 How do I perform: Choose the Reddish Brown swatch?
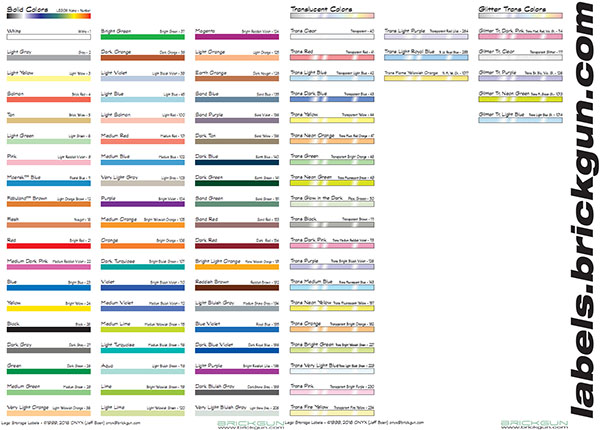point(237,288)
